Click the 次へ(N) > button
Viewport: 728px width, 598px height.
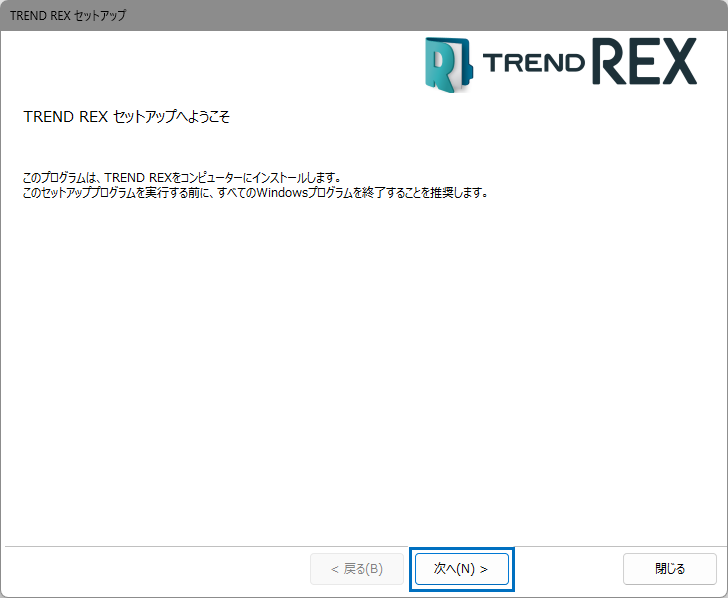462,569
